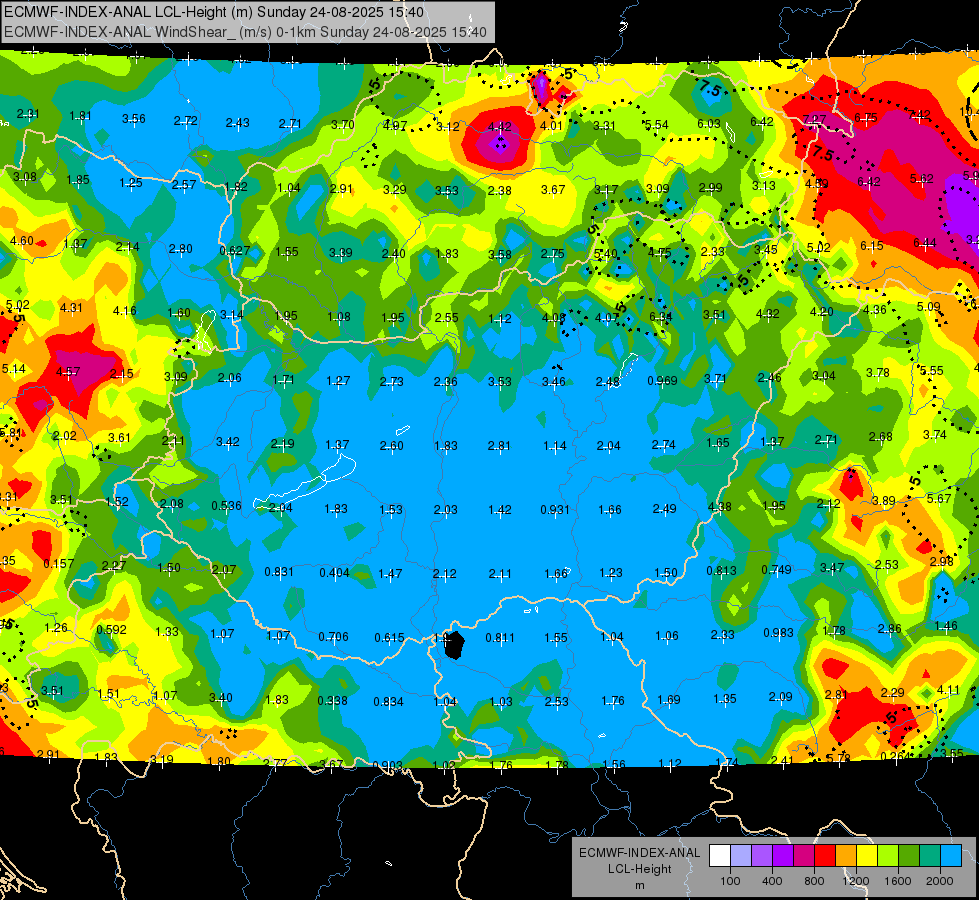Click the legend label 400

(772, 881)
